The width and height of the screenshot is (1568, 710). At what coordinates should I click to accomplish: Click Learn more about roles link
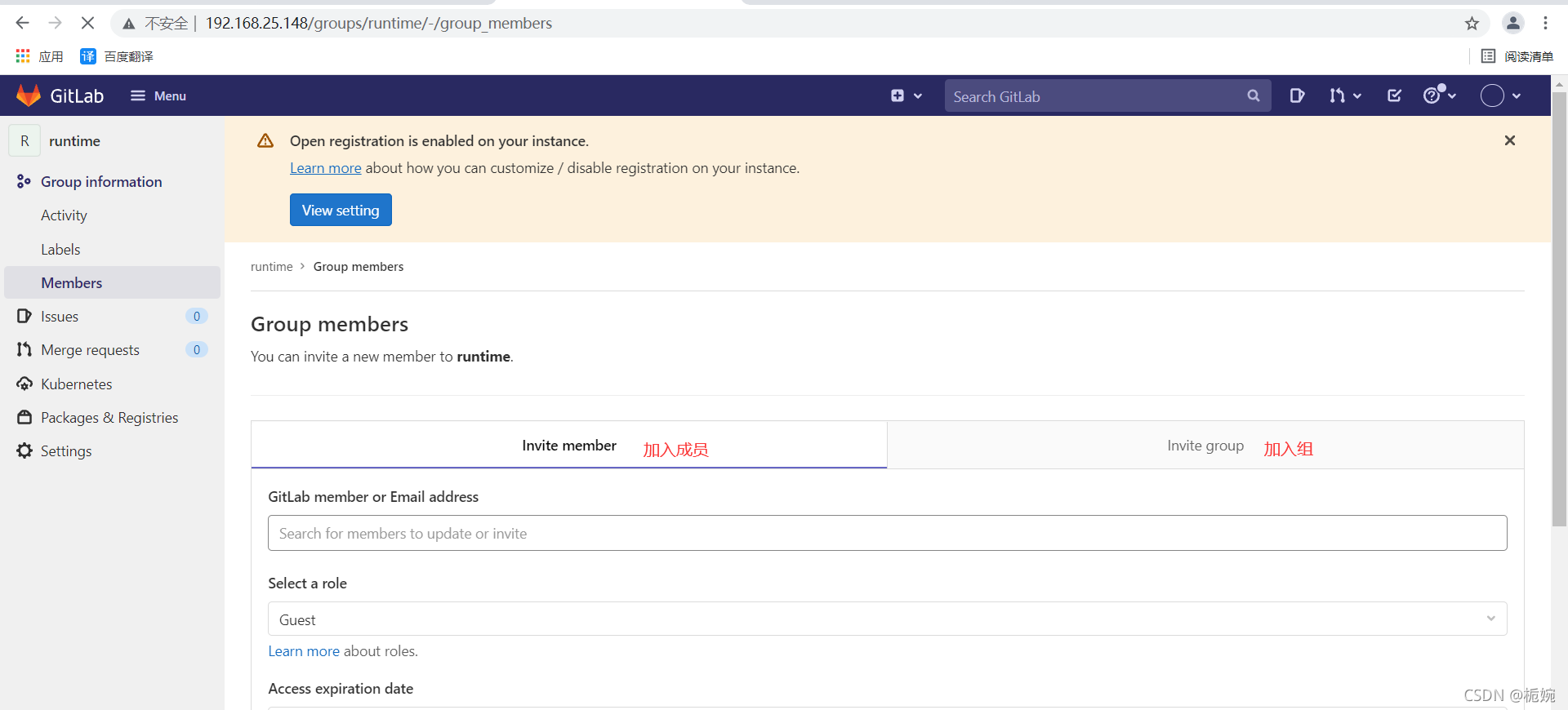click(304, 651)
